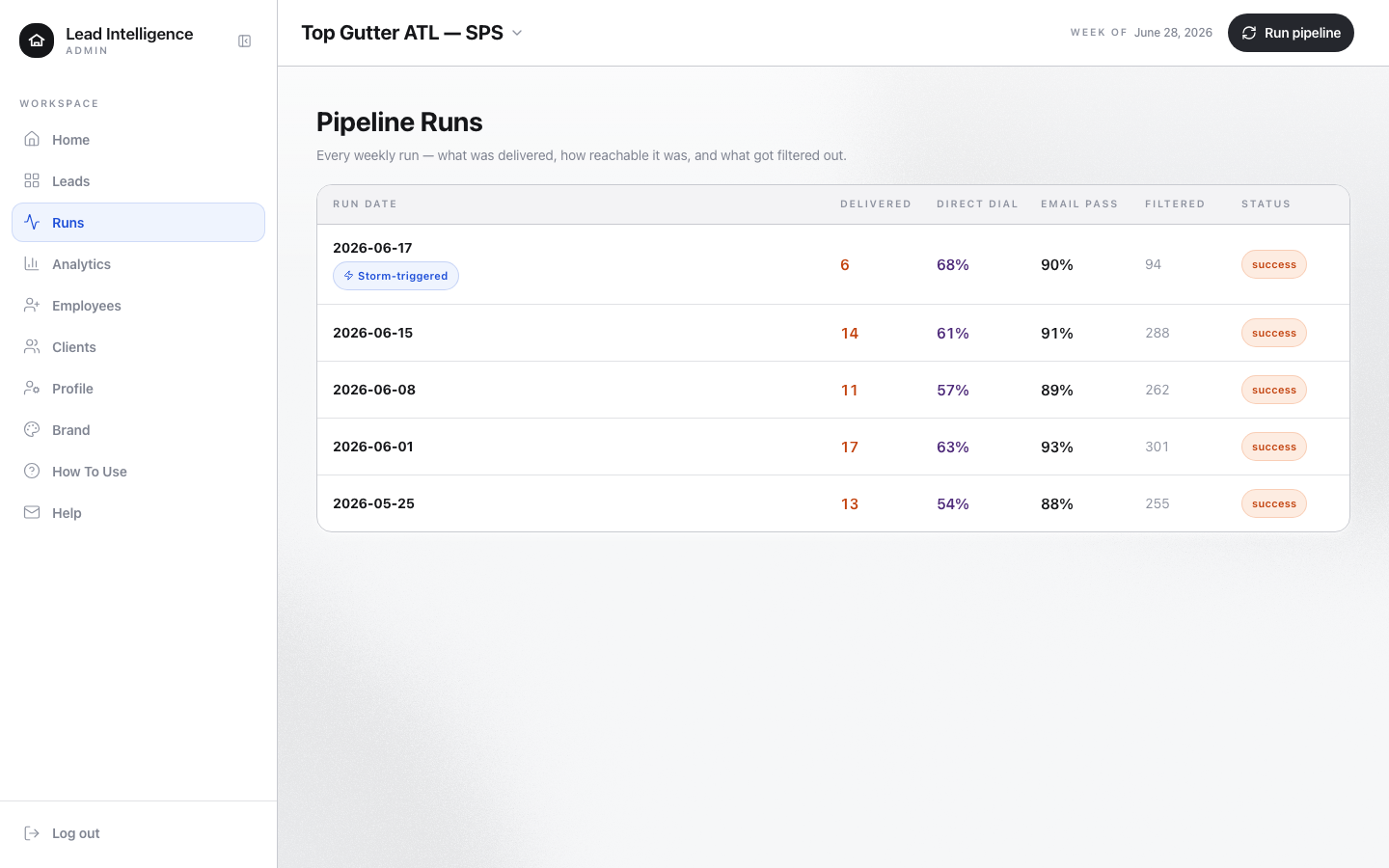Image resolution: width=1389 pixels, height=868 pixels.
Task: Click the week of June 28, 2026 date
Action: click(1173, 33)
